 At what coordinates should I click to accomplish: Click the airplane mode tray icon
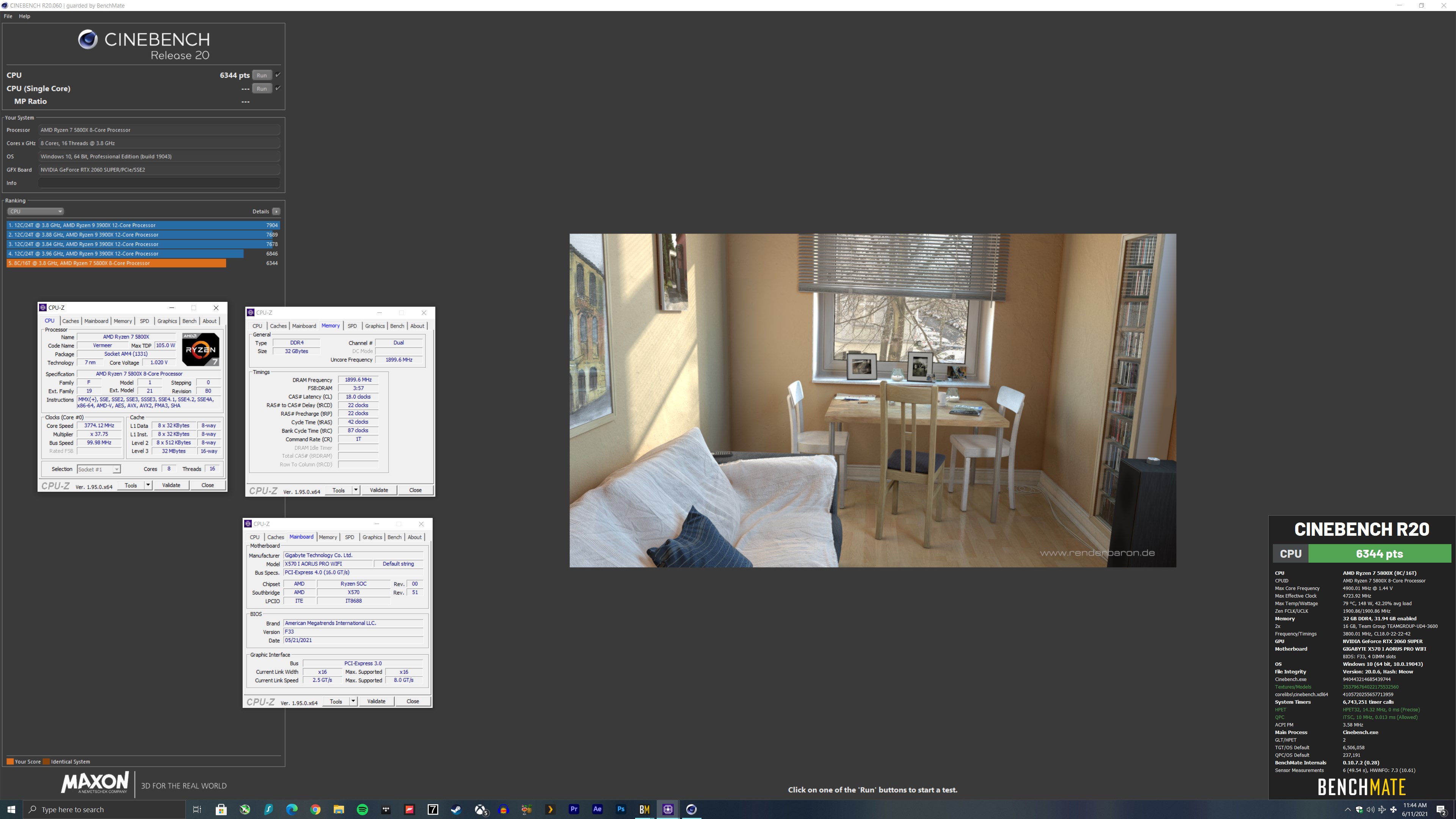[x=1382, y=810]
